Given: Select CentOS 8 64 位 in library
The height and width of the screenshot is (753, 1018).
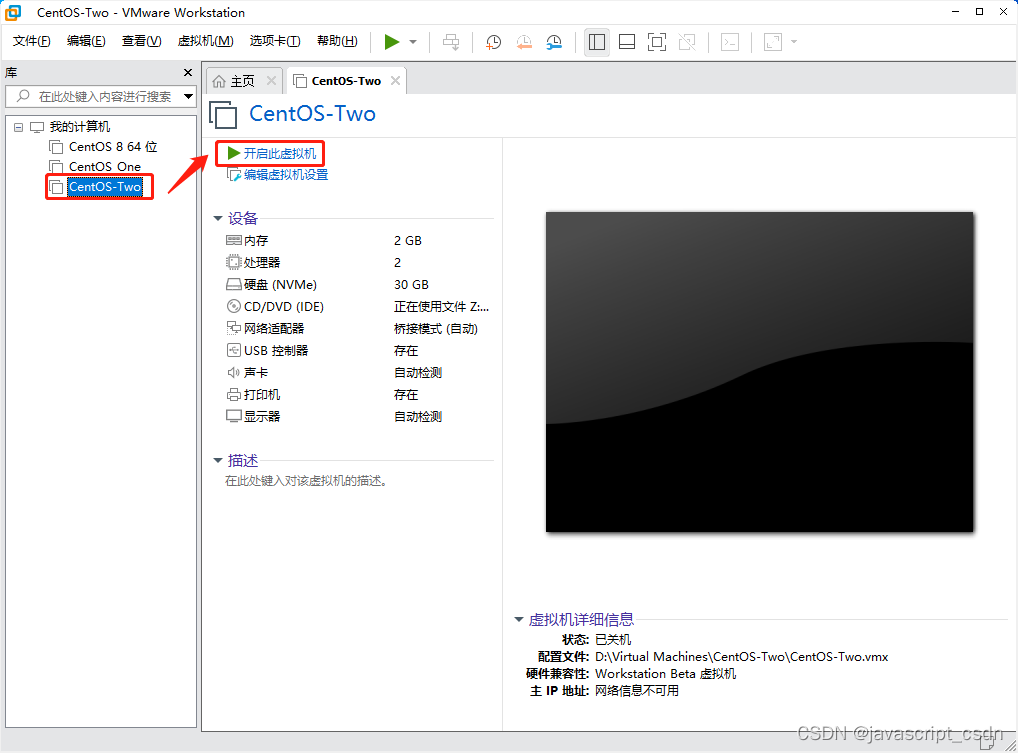Looking at the screenshot, I should click(113, 147).
